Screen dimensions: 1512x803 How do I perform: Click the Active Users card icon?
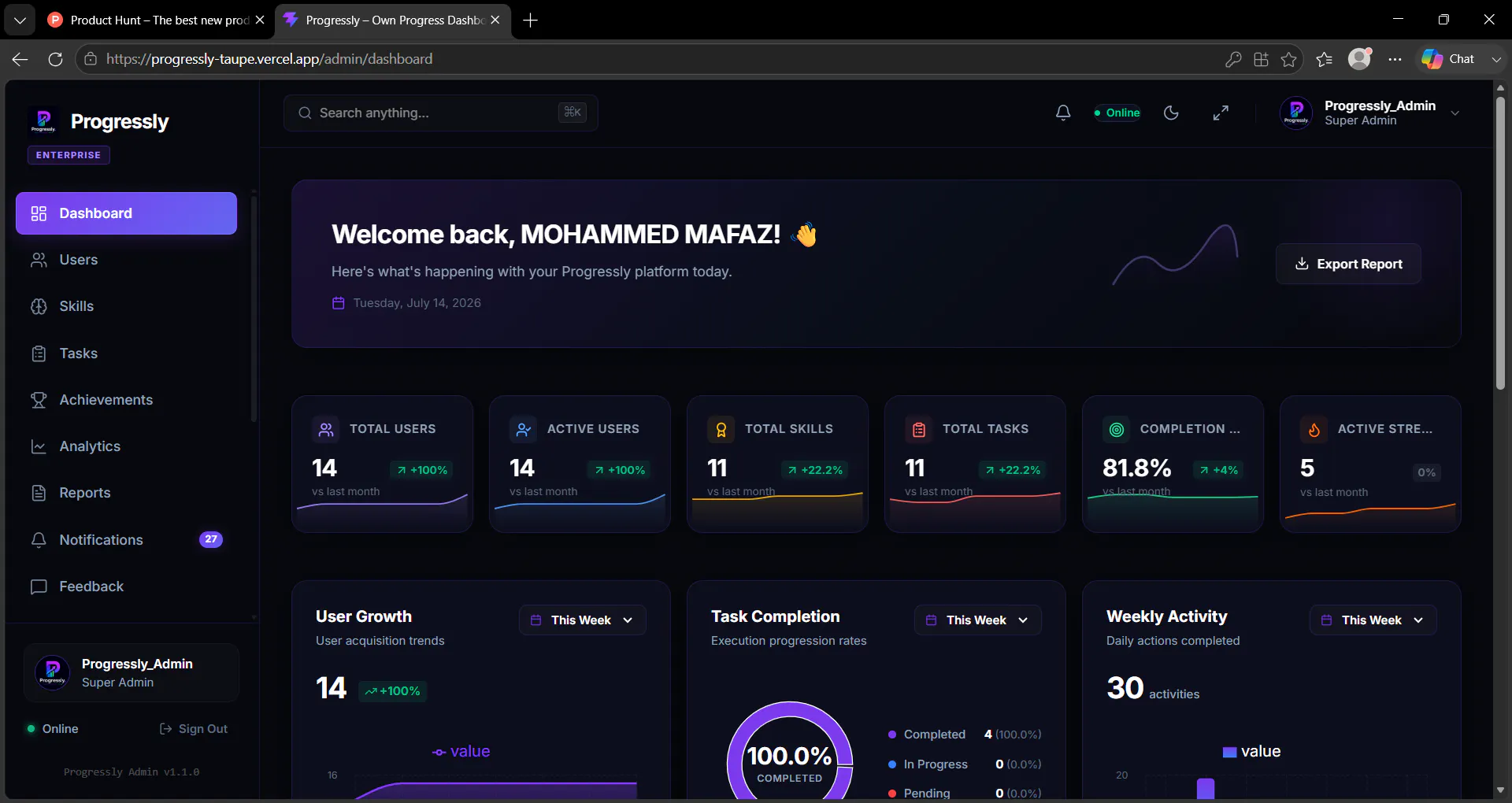tap(524, 429)
